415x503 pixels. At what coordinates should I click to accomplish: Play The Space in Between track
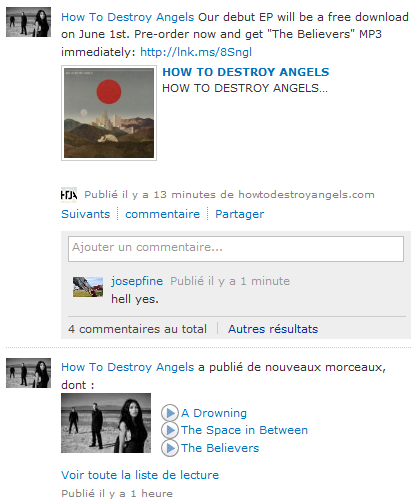170,430
